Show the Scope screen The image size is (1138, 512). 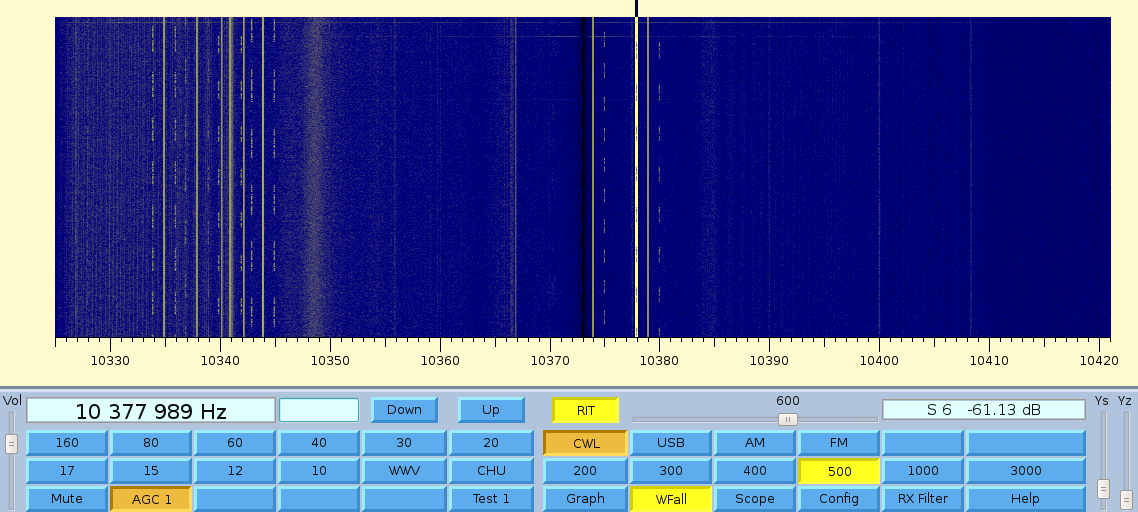click(755, 499)
